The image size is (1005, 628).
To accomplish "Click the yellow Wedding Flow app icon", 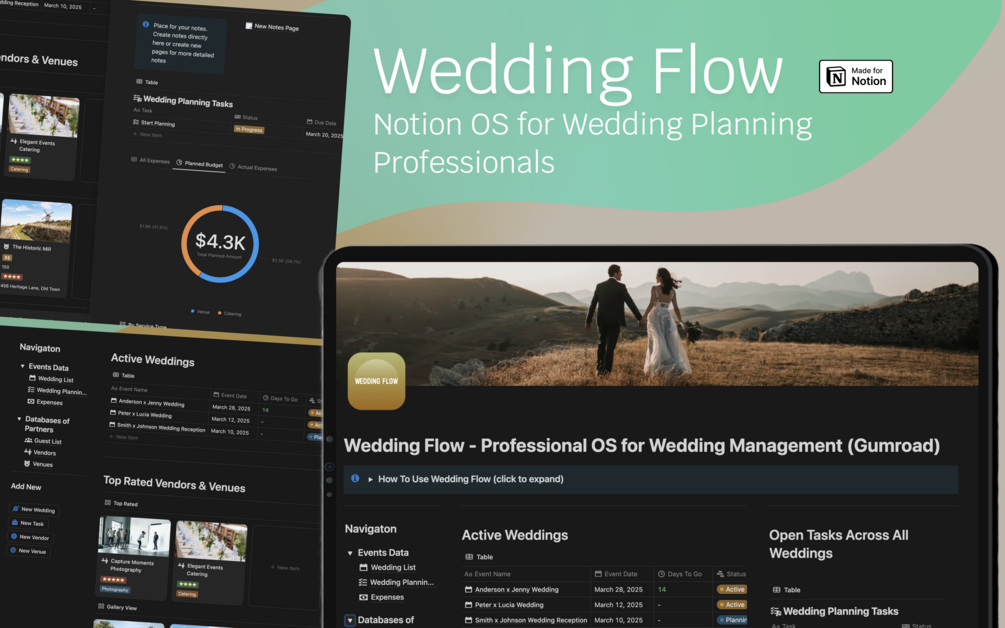I will click(x=377, y=382).
